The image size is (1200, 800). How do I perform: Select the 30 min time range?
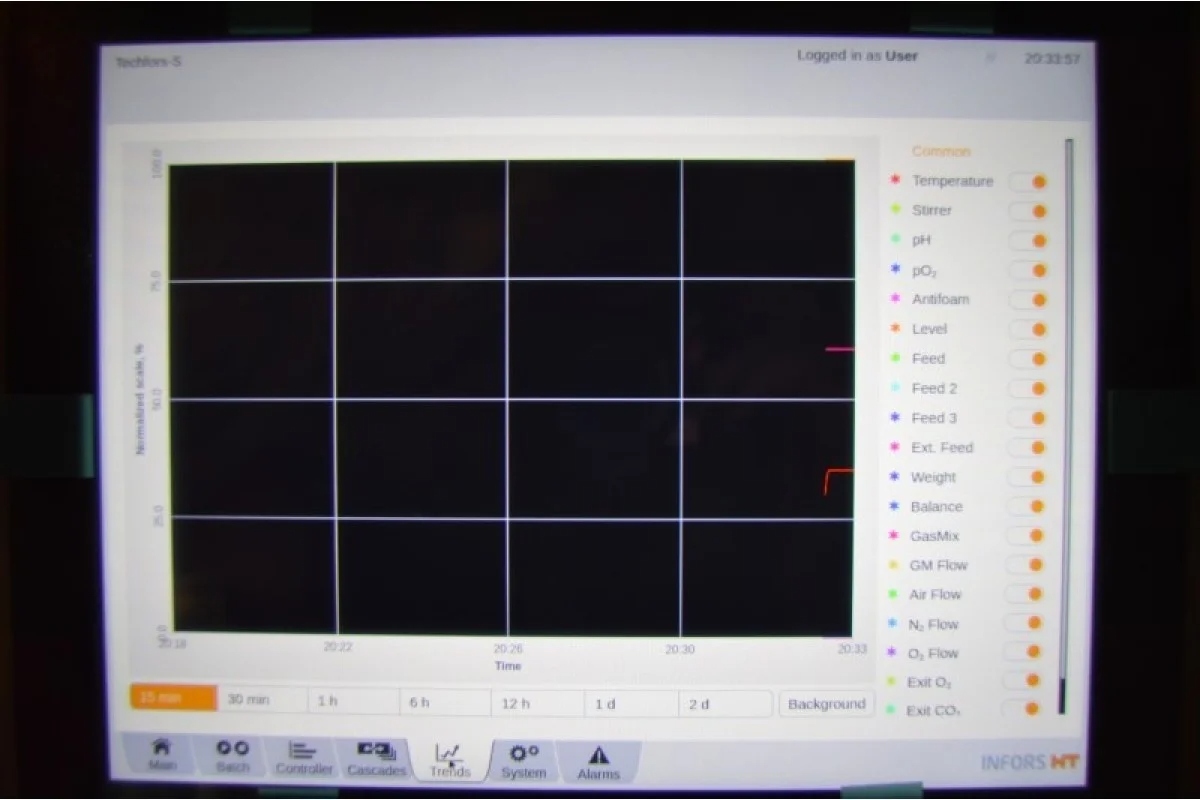pos(261,700)
